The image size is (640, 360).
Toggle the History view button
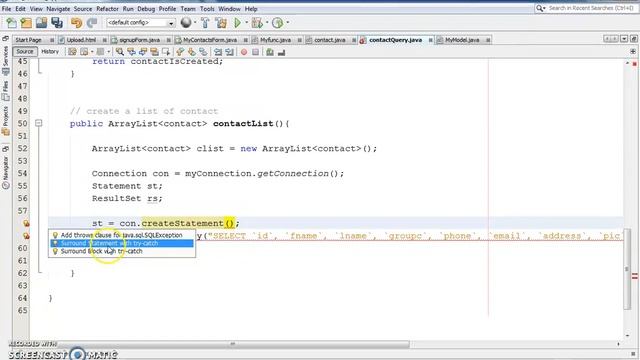click(50, 51)
